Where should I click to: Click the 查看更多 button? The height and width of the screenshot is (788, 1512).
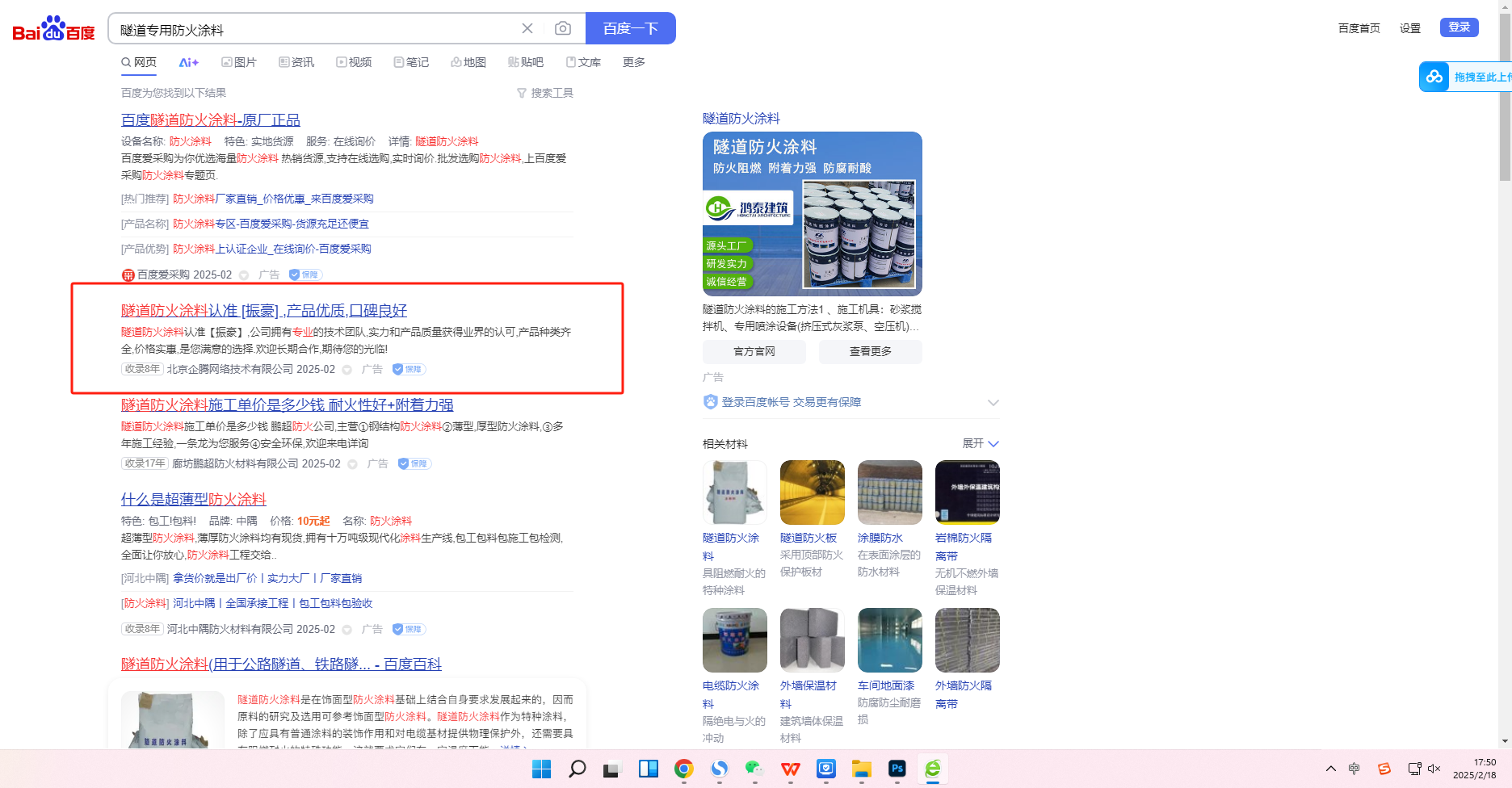pos(871,351)
